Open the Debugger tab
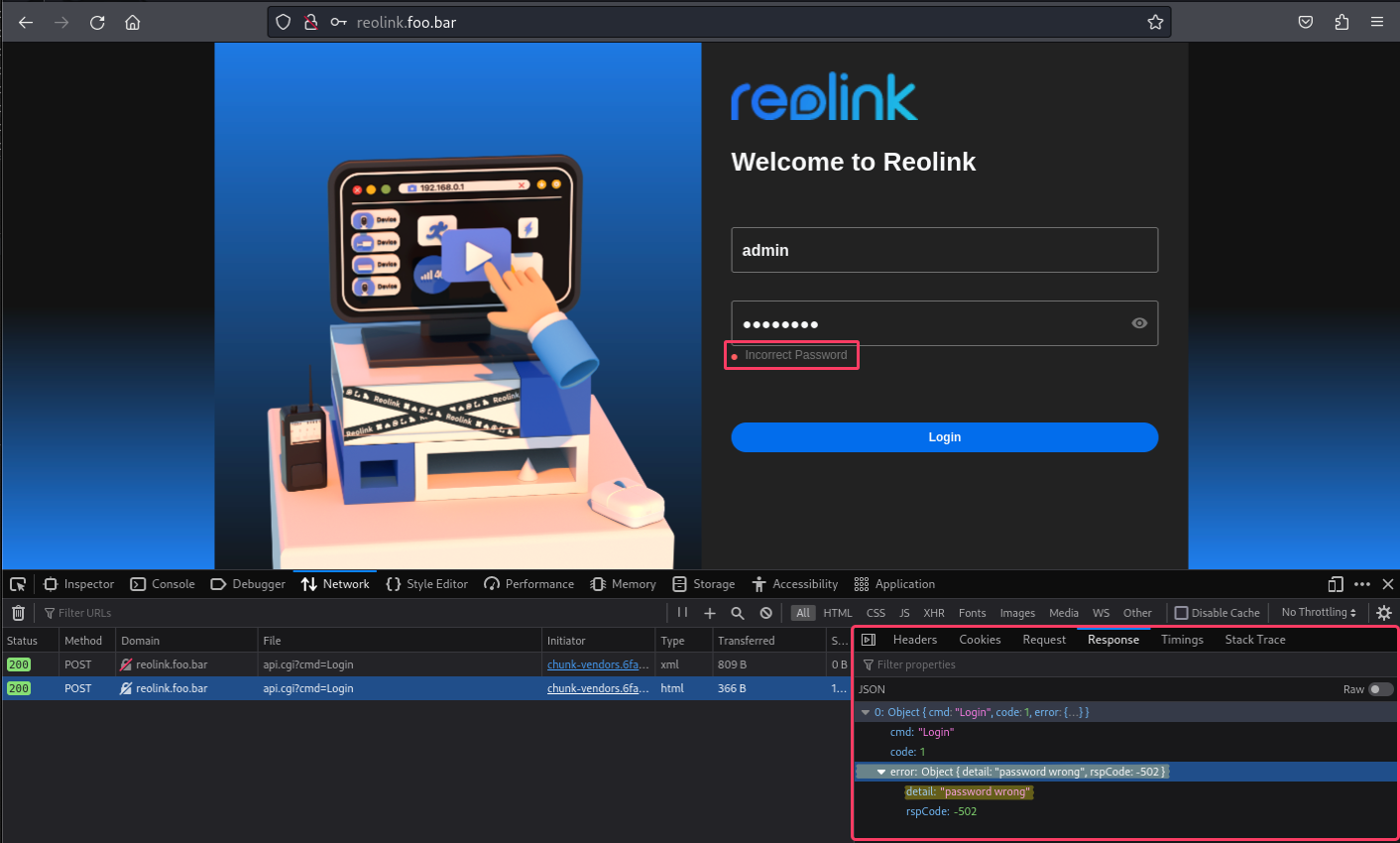 pyautogui.click(x=248, y=584)
